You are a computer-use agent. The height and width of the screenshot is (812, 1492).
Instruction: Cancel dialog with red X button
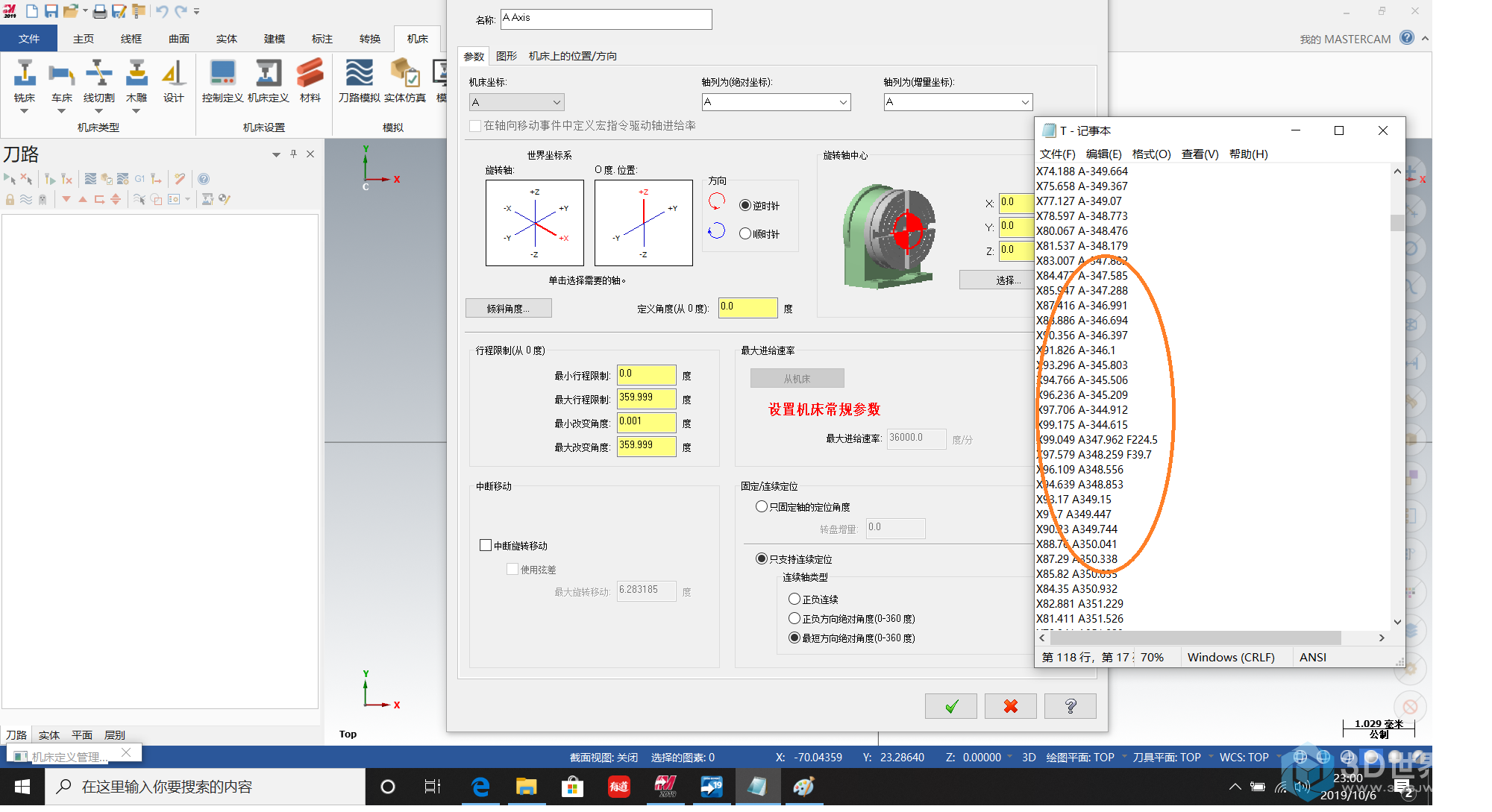click(x=1011, y=706)
